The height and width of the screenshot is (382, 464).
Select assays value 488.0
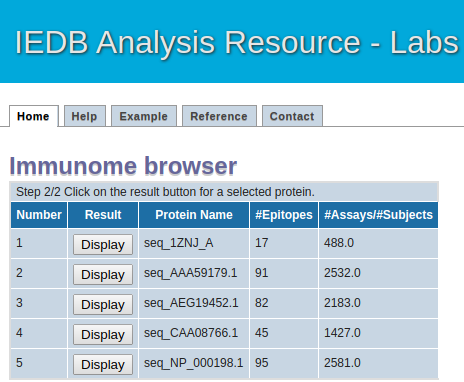pos(339,243)
